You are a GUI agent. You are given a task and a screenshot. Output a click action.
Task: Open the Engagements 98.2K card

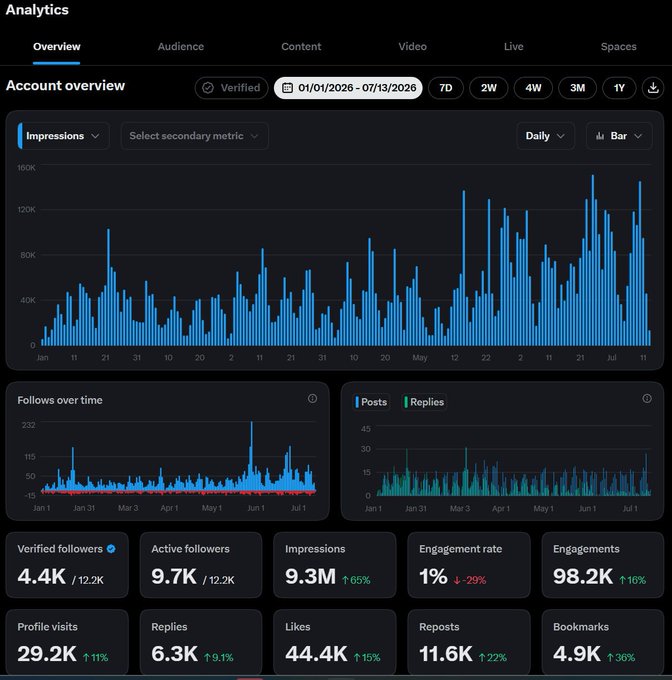point(603,565)
